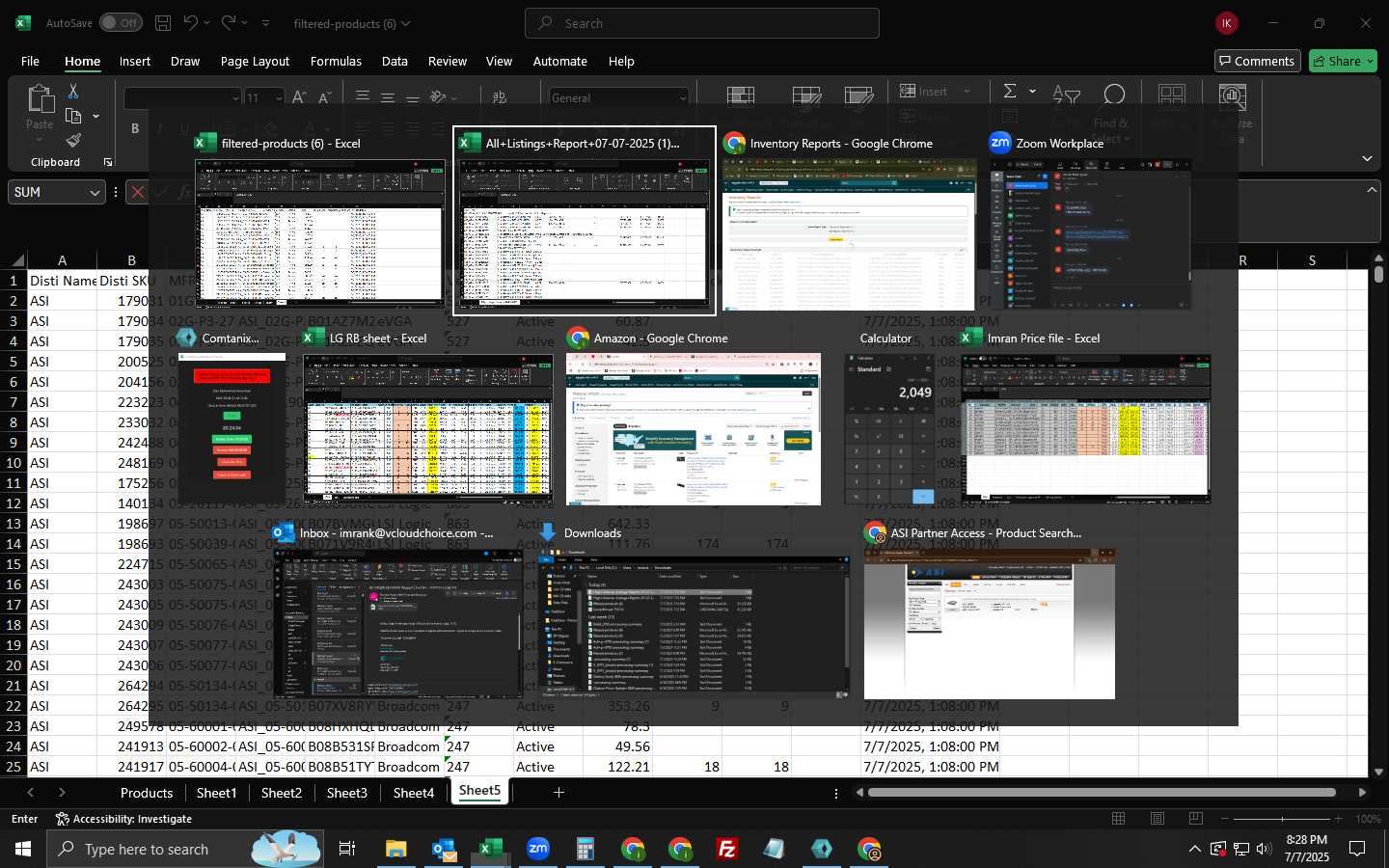The width and height of the screenshot is (1389, 868).
Task: Select the Format Painter brush icon
Action: (x=73, y=141)
